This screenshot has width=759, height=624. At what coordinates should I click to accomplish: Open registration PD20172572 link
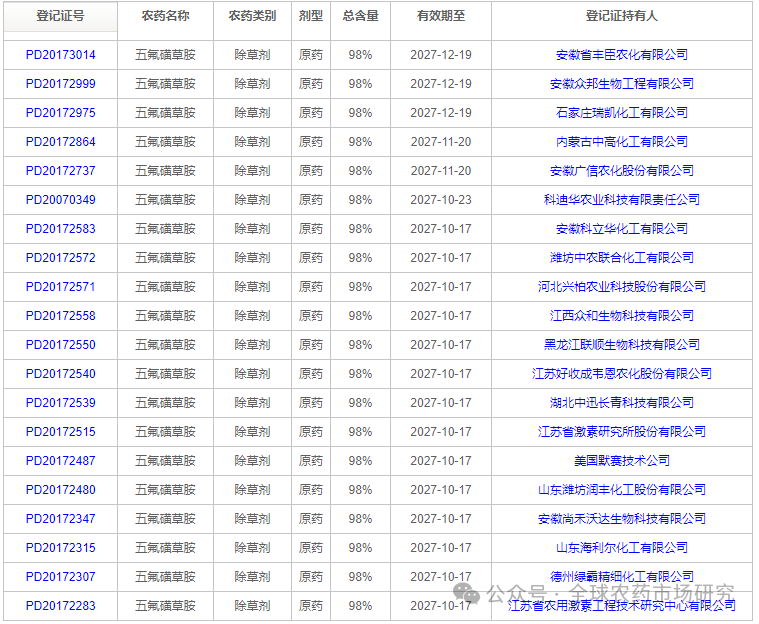61,258
